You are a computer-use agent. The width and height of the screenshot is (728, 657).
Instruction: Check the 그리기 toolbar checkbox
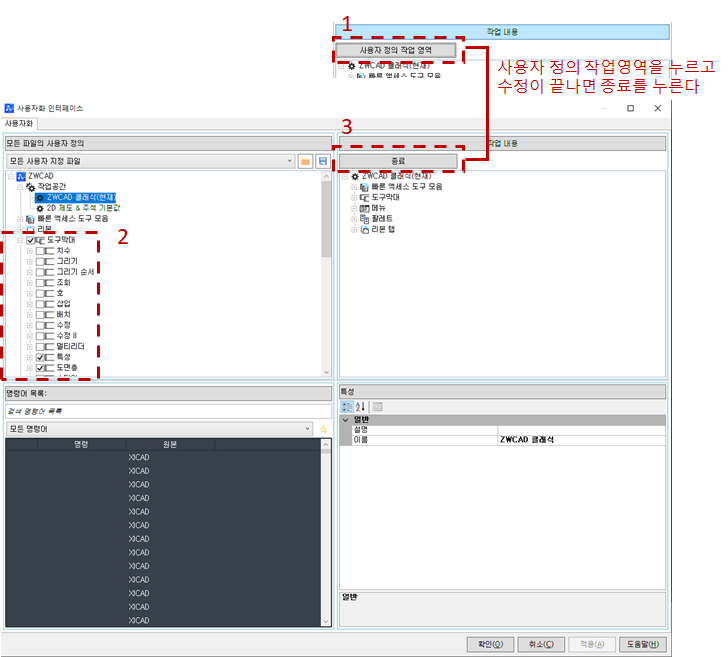[40, 262]
